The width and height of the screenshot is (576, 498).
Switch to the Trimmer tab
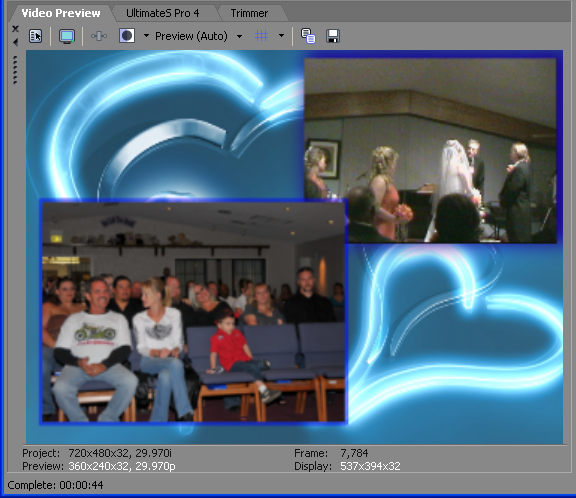[x=249, y=13]
